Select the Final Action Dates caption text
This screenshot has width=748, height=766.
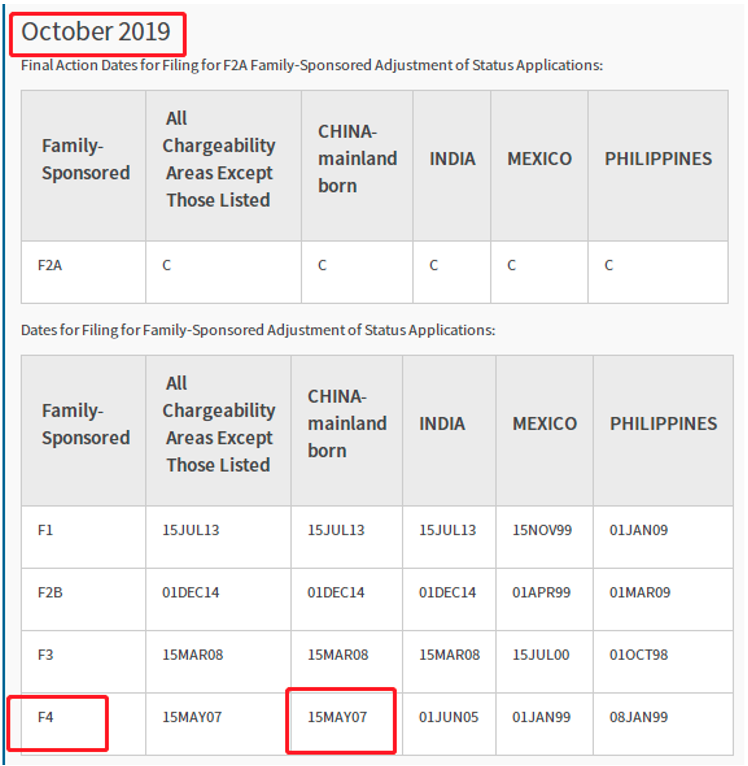(312, 65)
